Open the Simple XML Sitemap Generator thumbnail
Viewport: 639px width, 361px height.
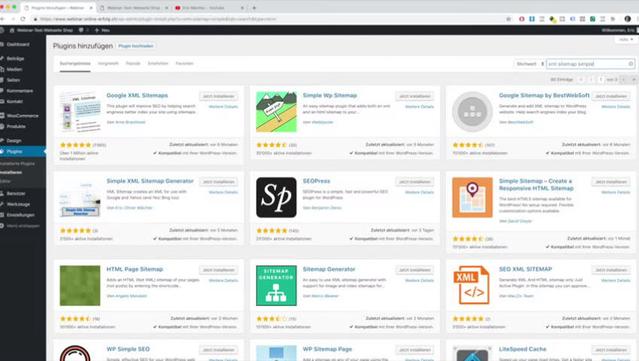coord(80,197)
